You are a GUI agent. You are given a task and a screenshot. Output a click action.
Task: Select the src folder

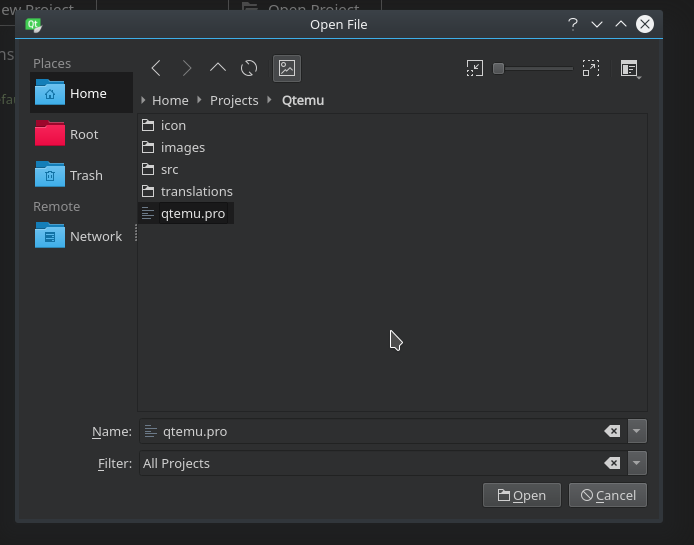pos(160,169)
